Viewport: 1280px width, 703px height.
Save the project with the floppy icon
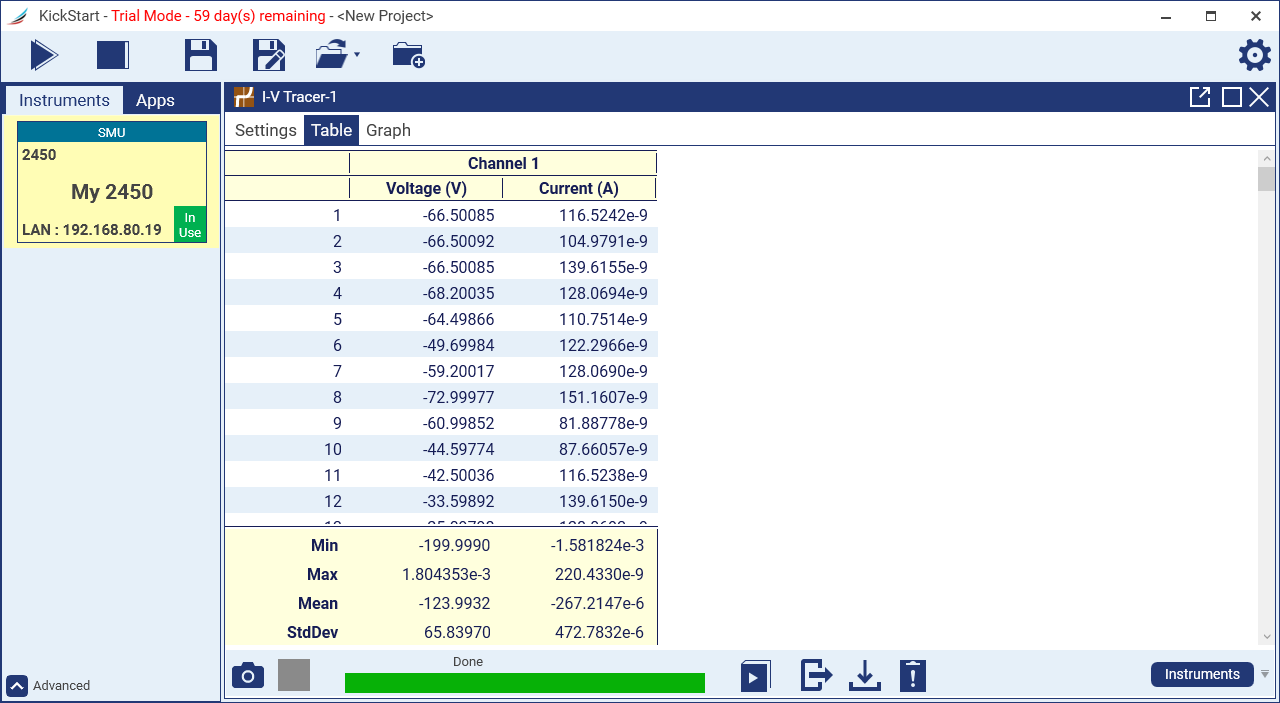coord(201,55)
